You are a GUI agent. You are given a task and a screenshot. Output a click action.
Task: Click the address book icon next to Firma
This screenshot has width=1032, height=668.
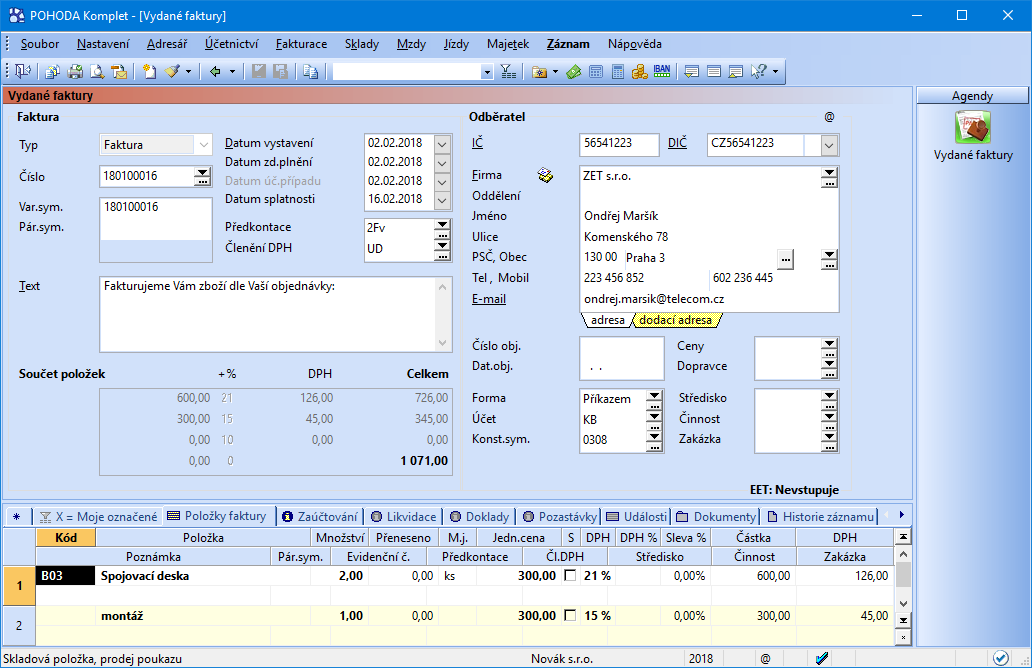pyautogui.click(x=545, y=175)
